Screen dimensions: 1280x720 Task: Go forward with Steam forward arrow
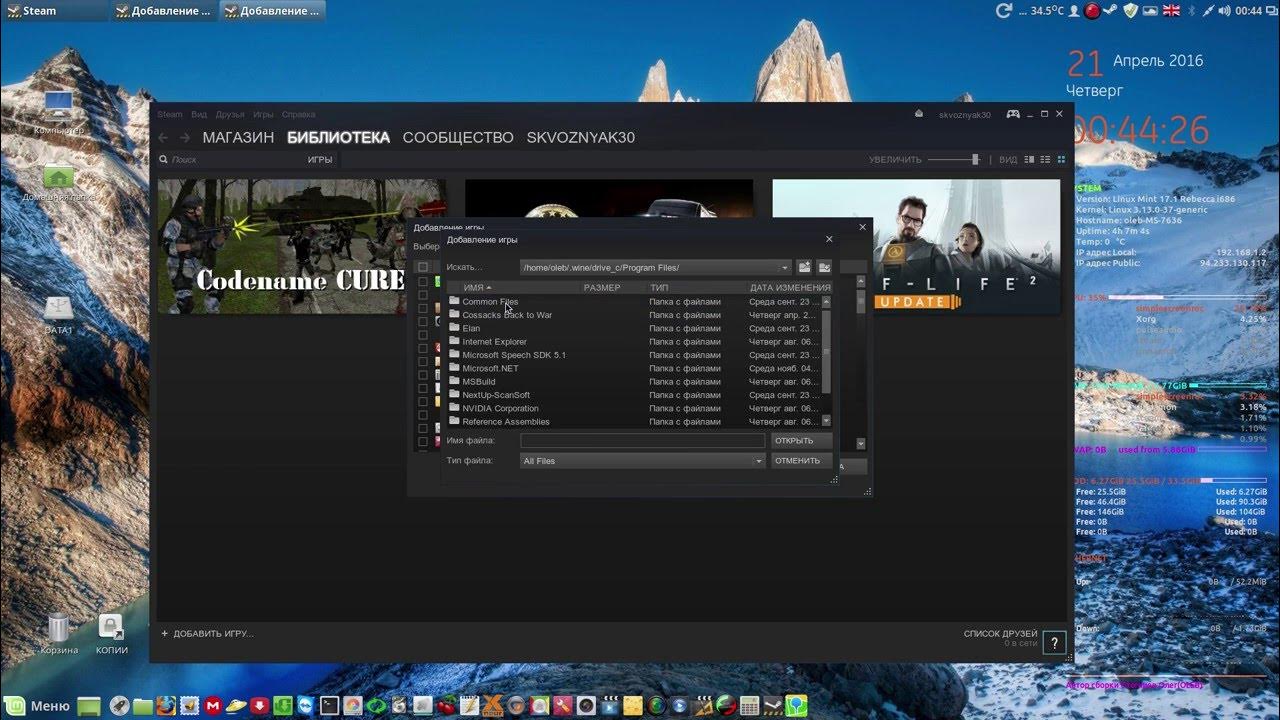click(185, 138)
